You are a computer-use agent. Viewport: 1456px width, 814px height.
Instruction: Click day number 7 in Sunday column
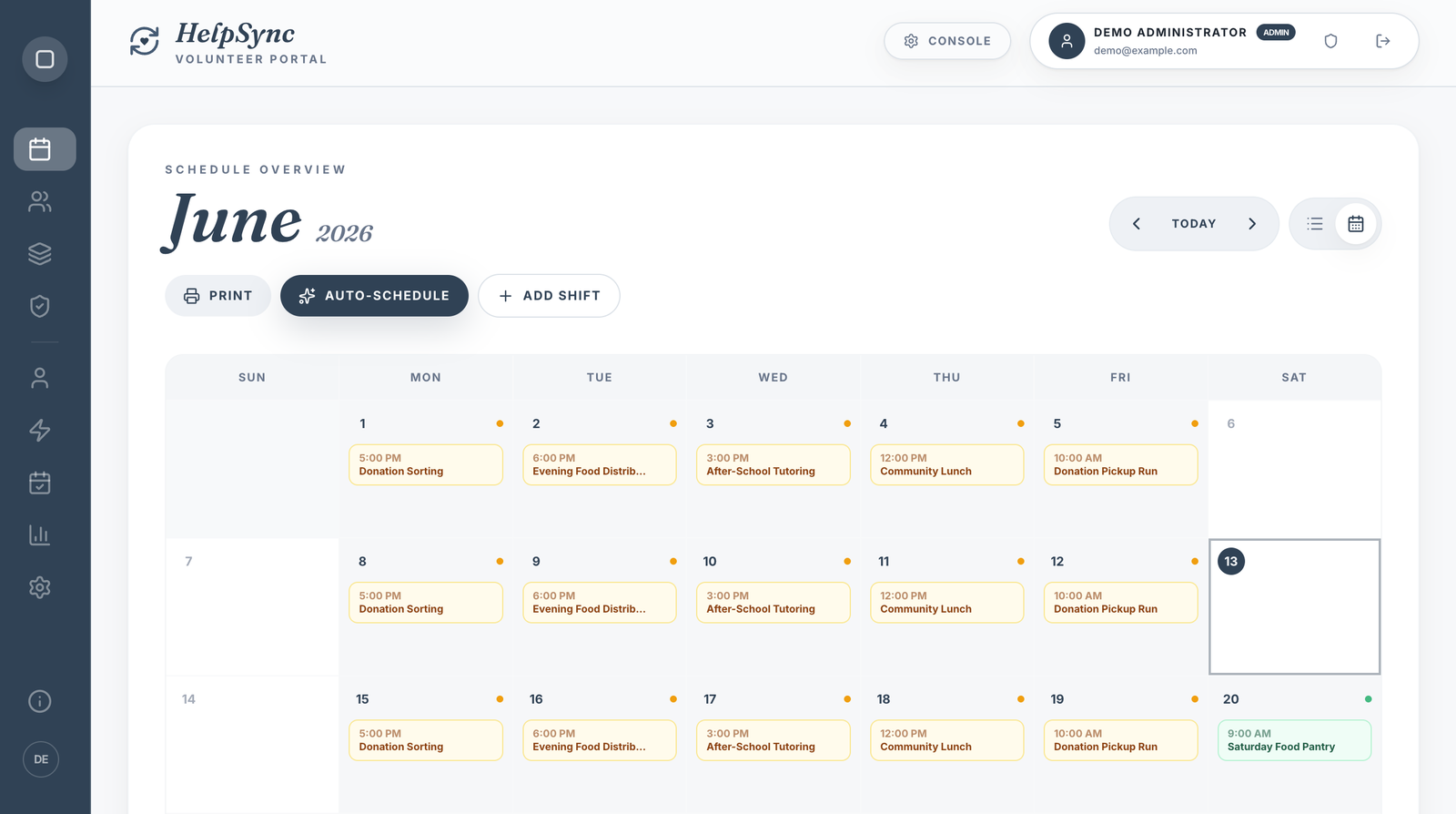[x=188, y=562]
